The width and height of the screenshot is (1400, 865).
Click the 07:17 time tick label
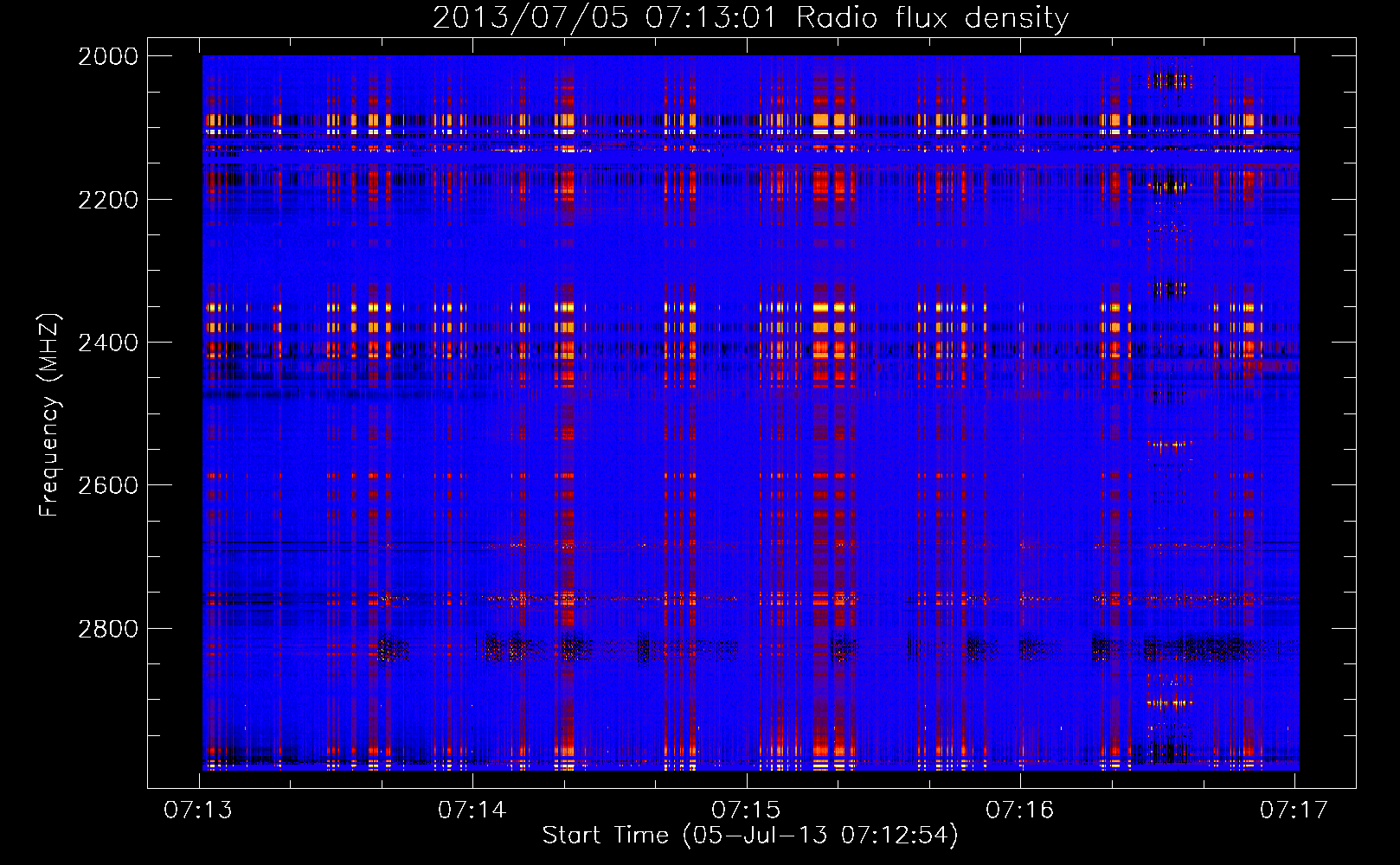click(x=1294, y=810)
